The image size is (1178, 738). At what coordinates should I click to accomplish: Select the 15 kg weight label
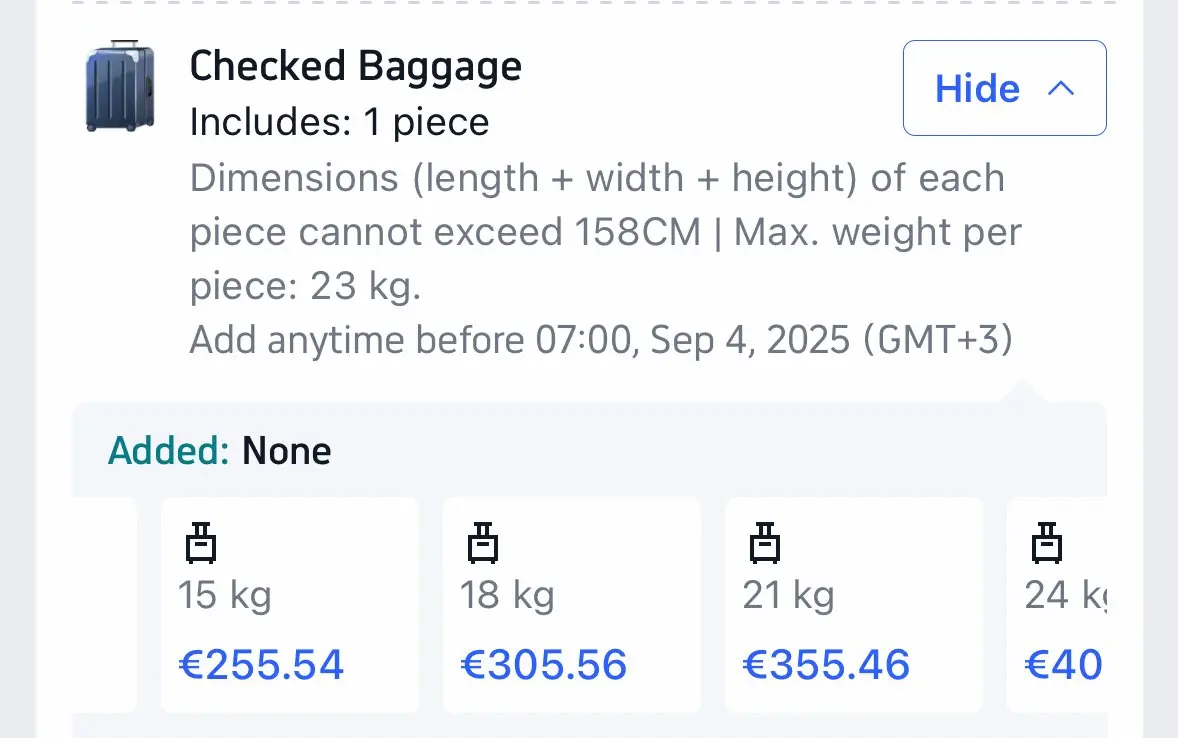click(224, 596)
